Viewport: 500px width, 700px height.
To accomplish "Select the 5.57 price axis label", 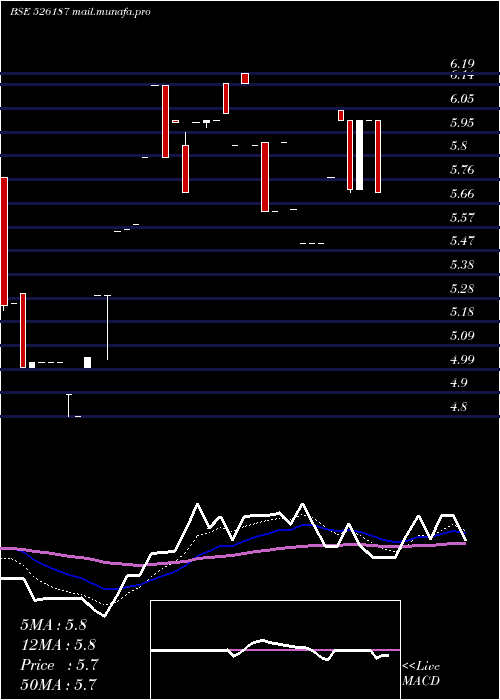I will click(462, 218).
